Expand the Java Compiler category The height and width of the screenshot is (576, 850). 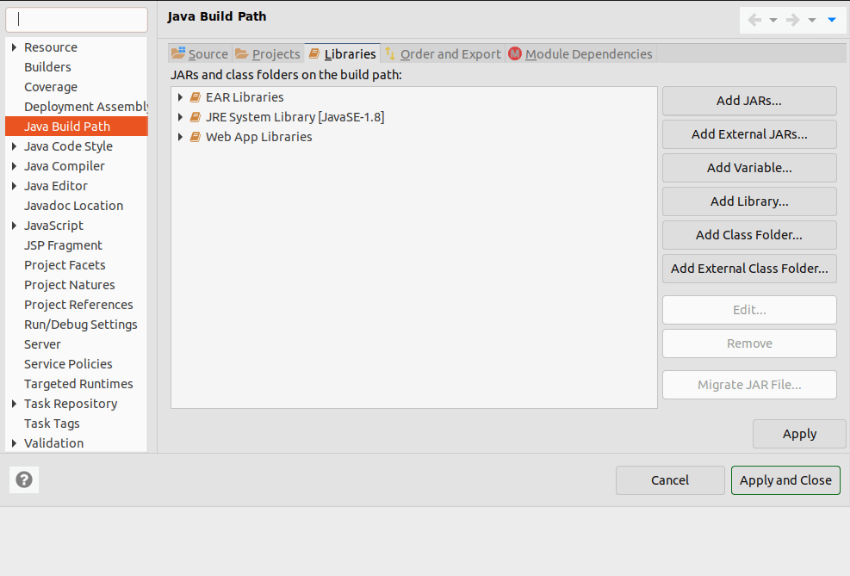pos(14,166)
